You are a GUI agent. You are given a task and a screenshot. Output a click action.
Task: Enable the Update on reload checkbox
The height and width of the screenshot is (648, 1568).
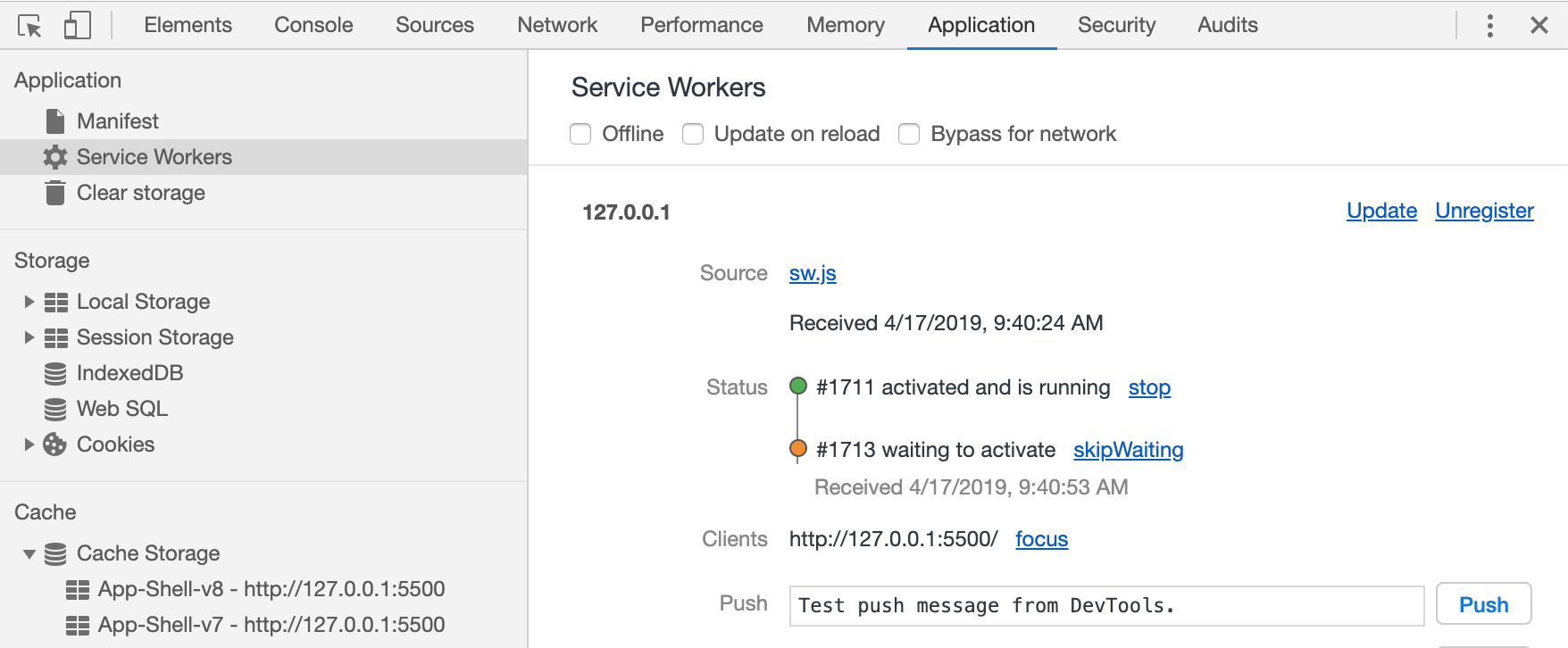point(693,134)
